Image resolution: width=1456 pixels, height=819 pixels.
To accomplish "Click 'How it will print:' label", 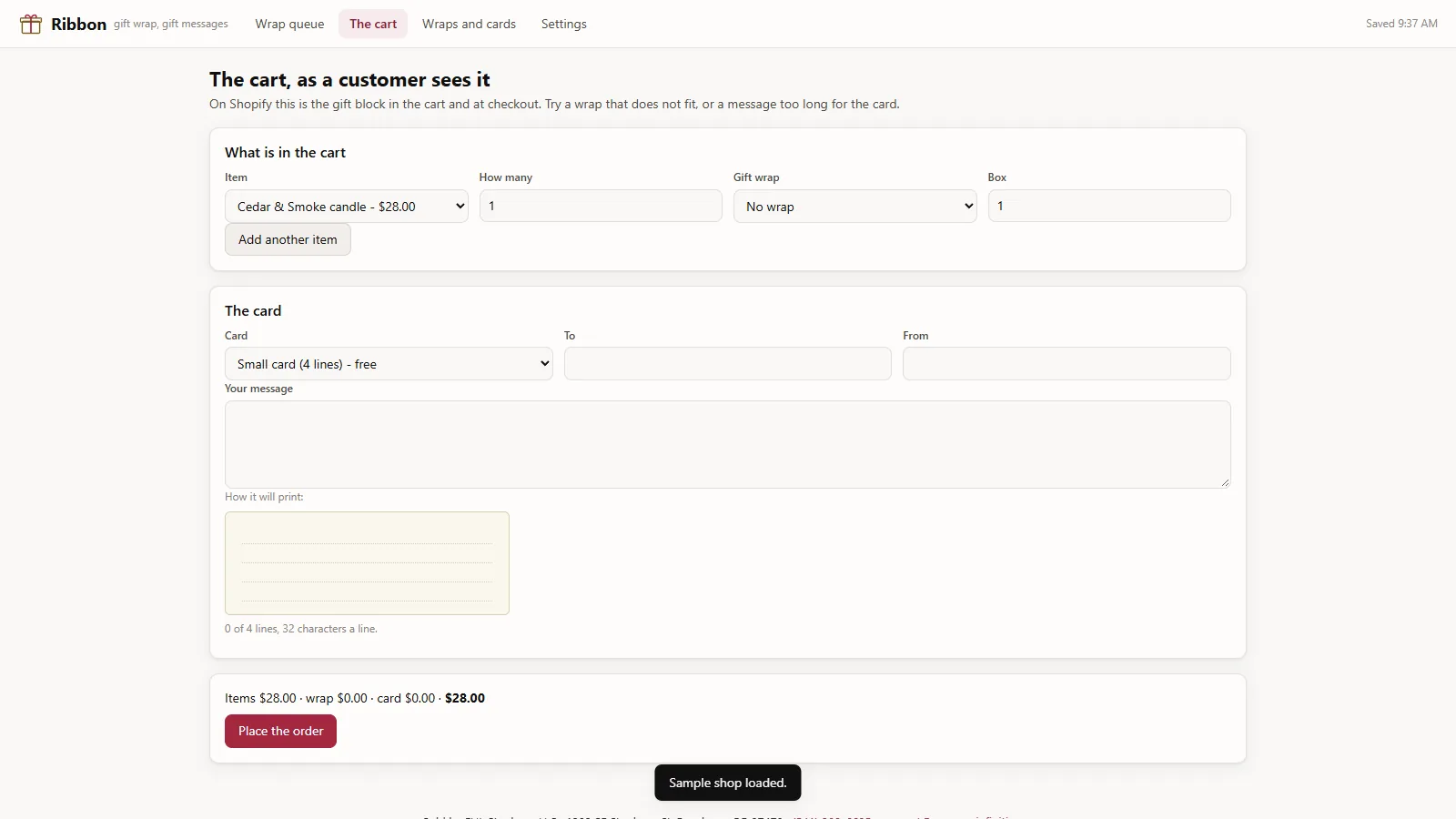I will point(264,497).
